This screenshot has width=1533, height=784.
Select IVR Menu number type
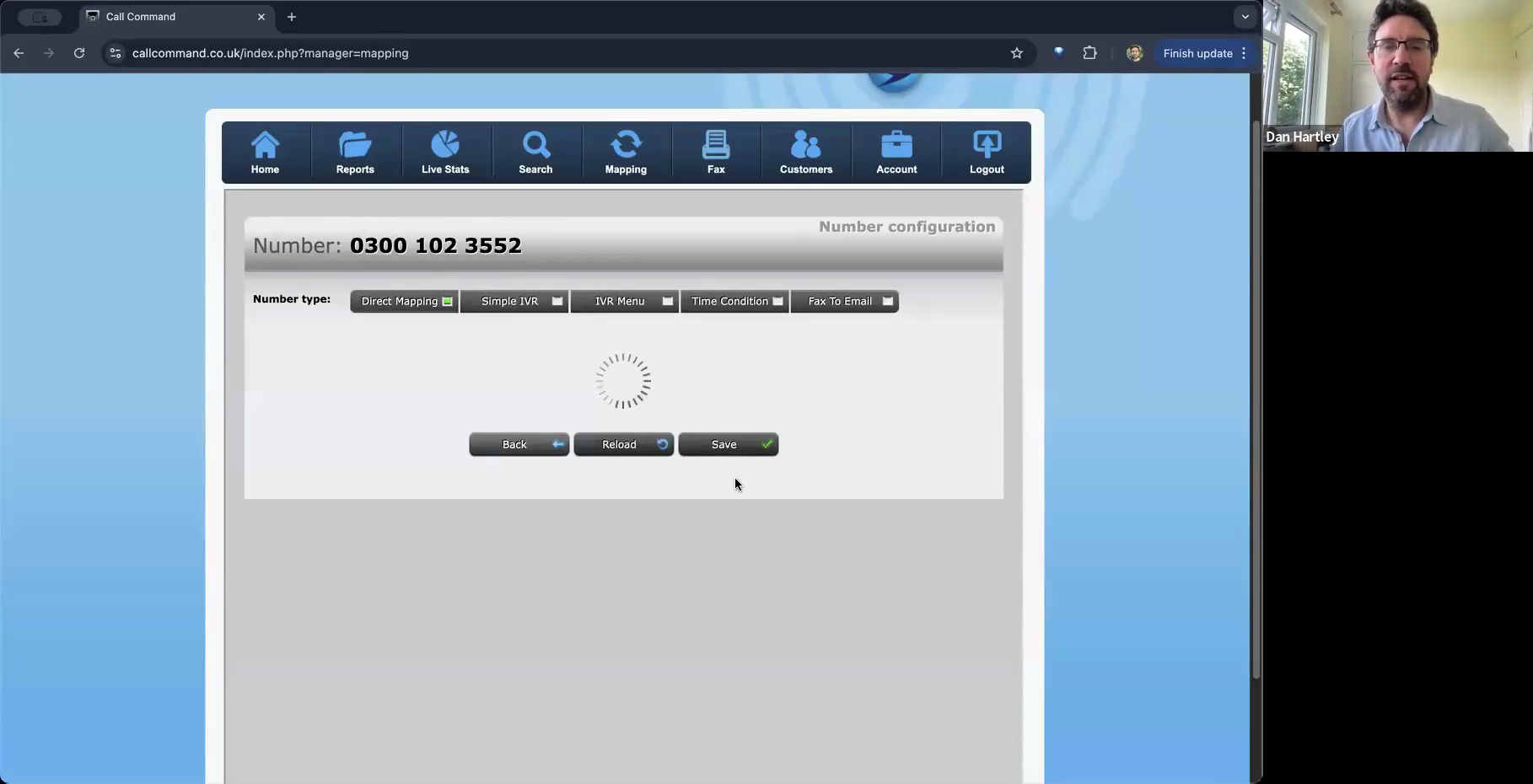[x=625, y=302]
